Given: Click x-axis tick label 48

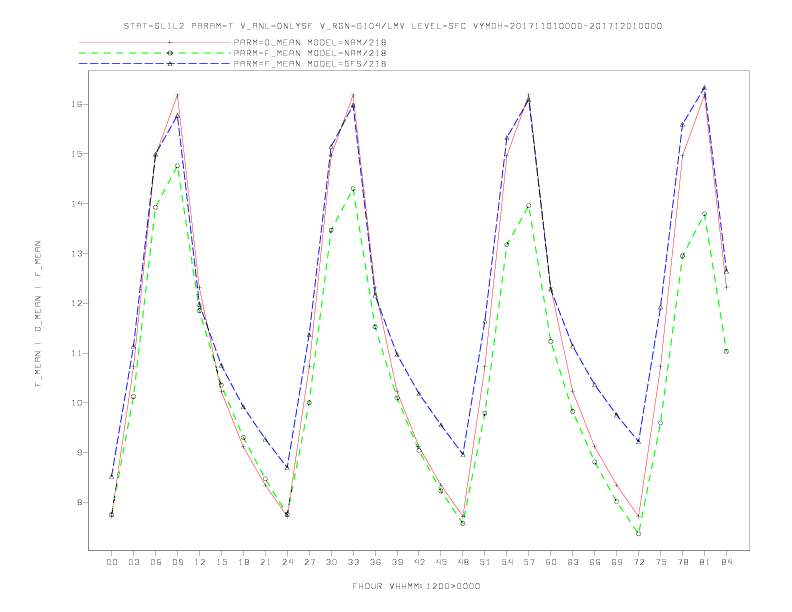Looking at the screenshot, I should [463, 562].
